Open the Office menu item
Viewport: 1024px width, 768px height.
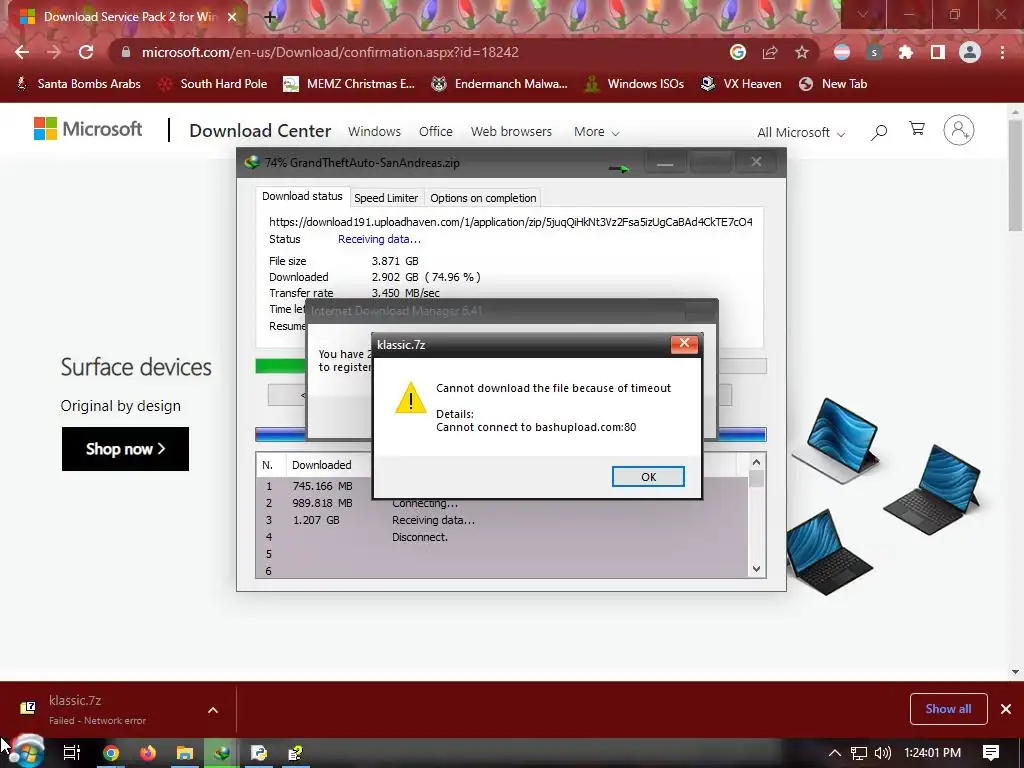tap(436, 131)
